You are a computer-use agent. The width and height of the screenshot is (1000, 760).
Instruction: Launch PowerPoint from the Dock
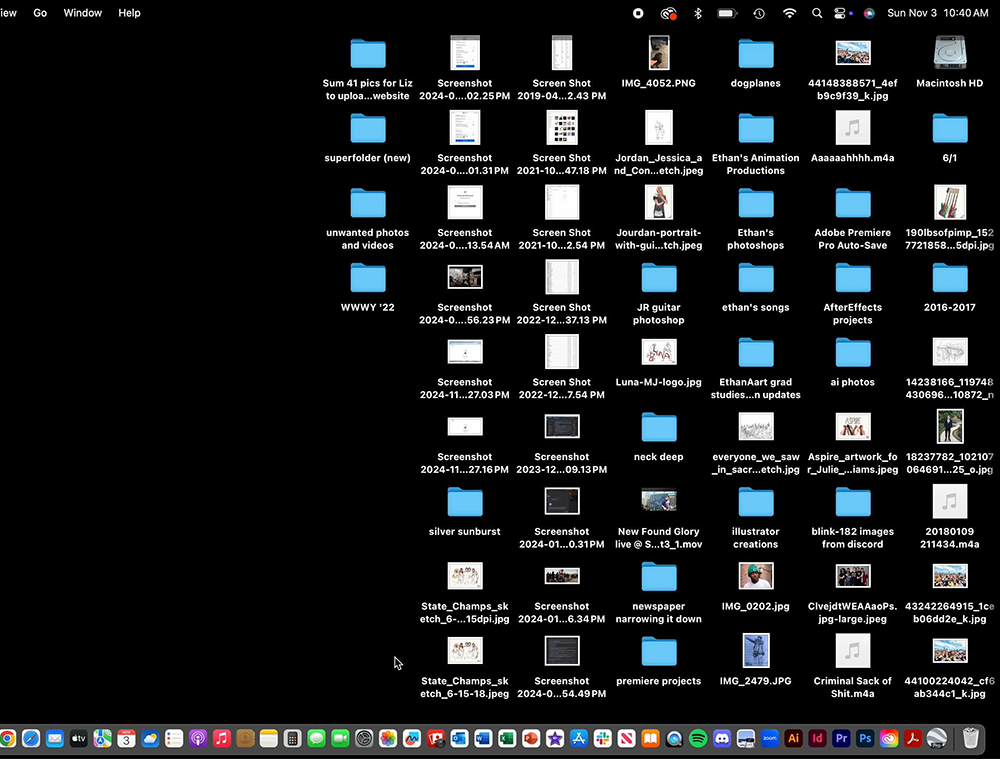point(531,738)
